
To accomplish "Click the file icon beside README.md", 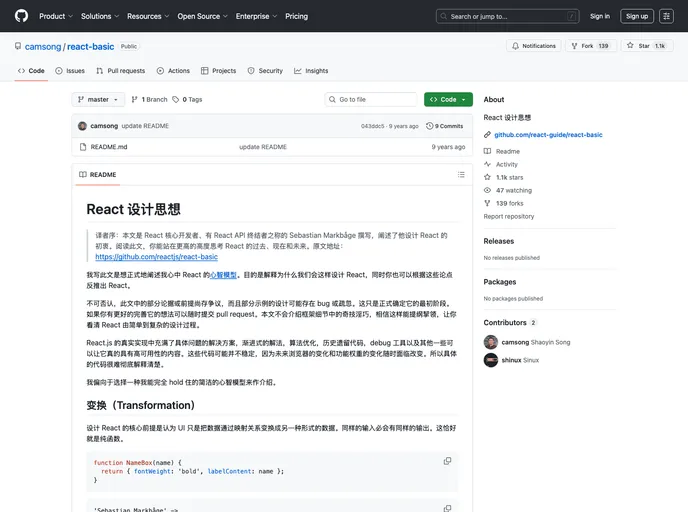I will pos(83,147).
